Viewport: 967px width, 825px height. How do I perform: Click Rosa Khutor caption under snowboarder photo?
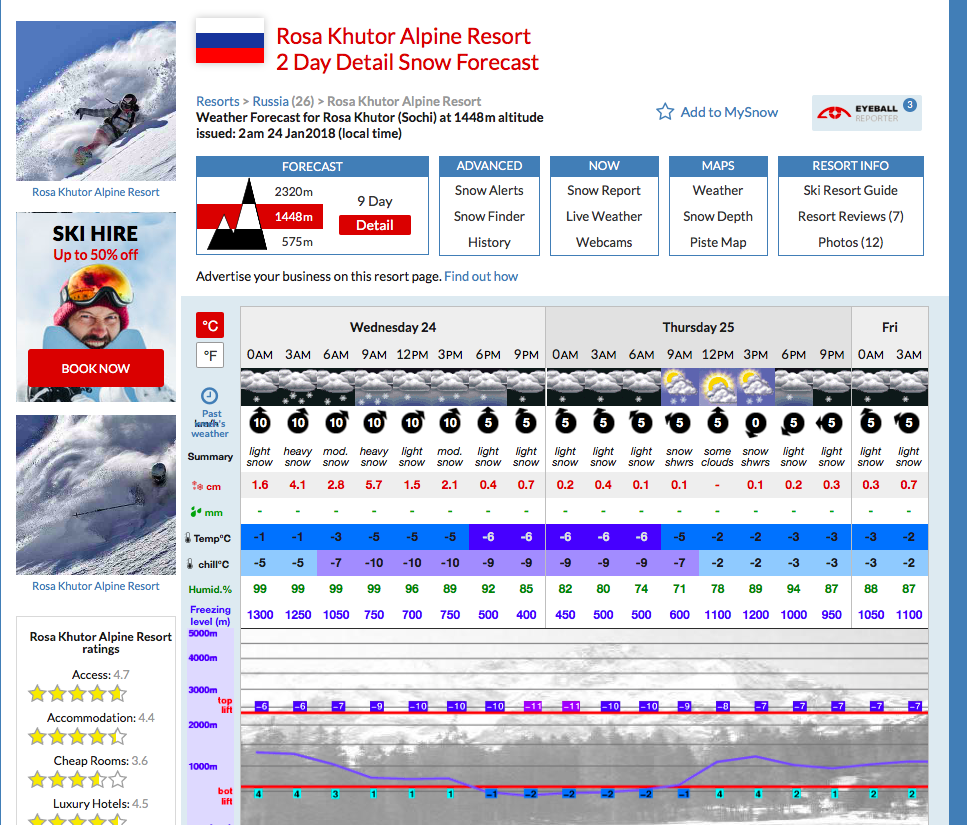tap(96, 192)
